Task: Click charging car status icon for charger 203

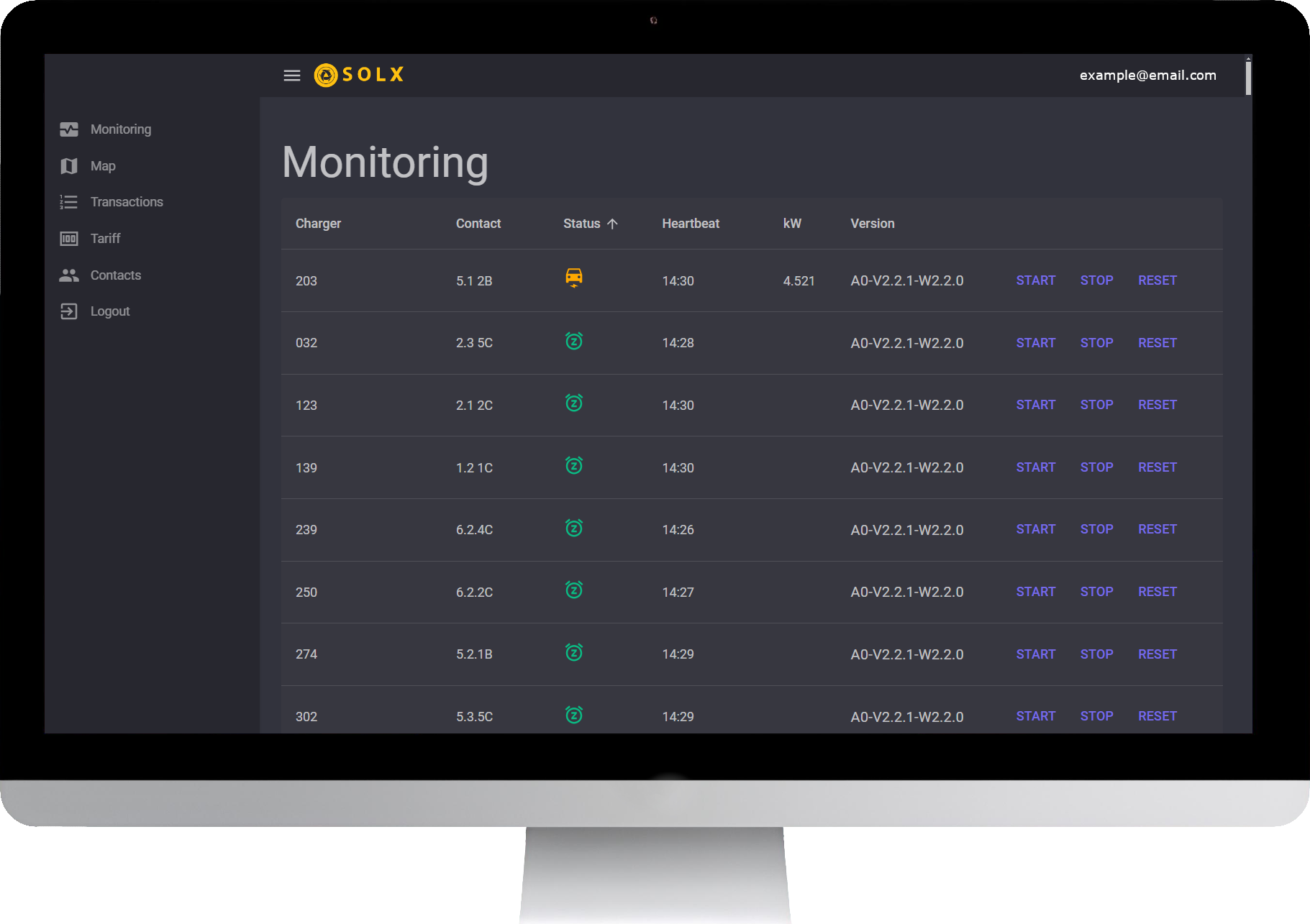Action: (x=574, y=278)
